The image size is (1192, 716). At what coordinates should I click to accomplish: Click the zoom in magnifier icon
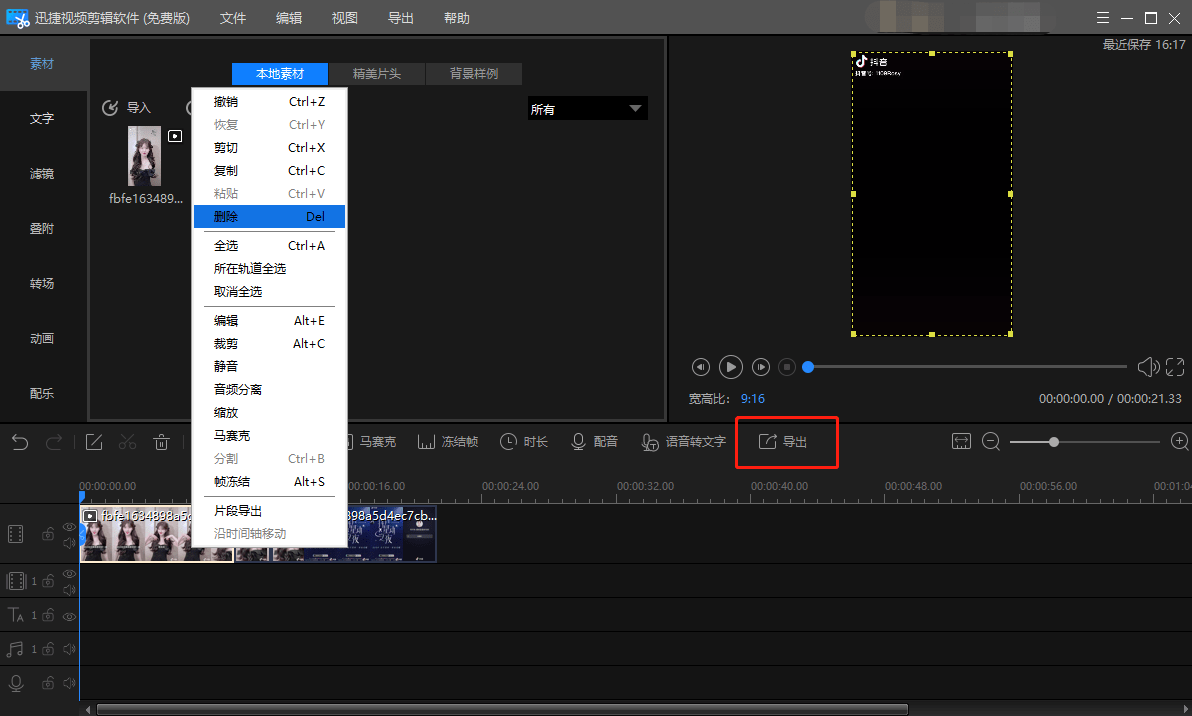[x=1180, y=442]
